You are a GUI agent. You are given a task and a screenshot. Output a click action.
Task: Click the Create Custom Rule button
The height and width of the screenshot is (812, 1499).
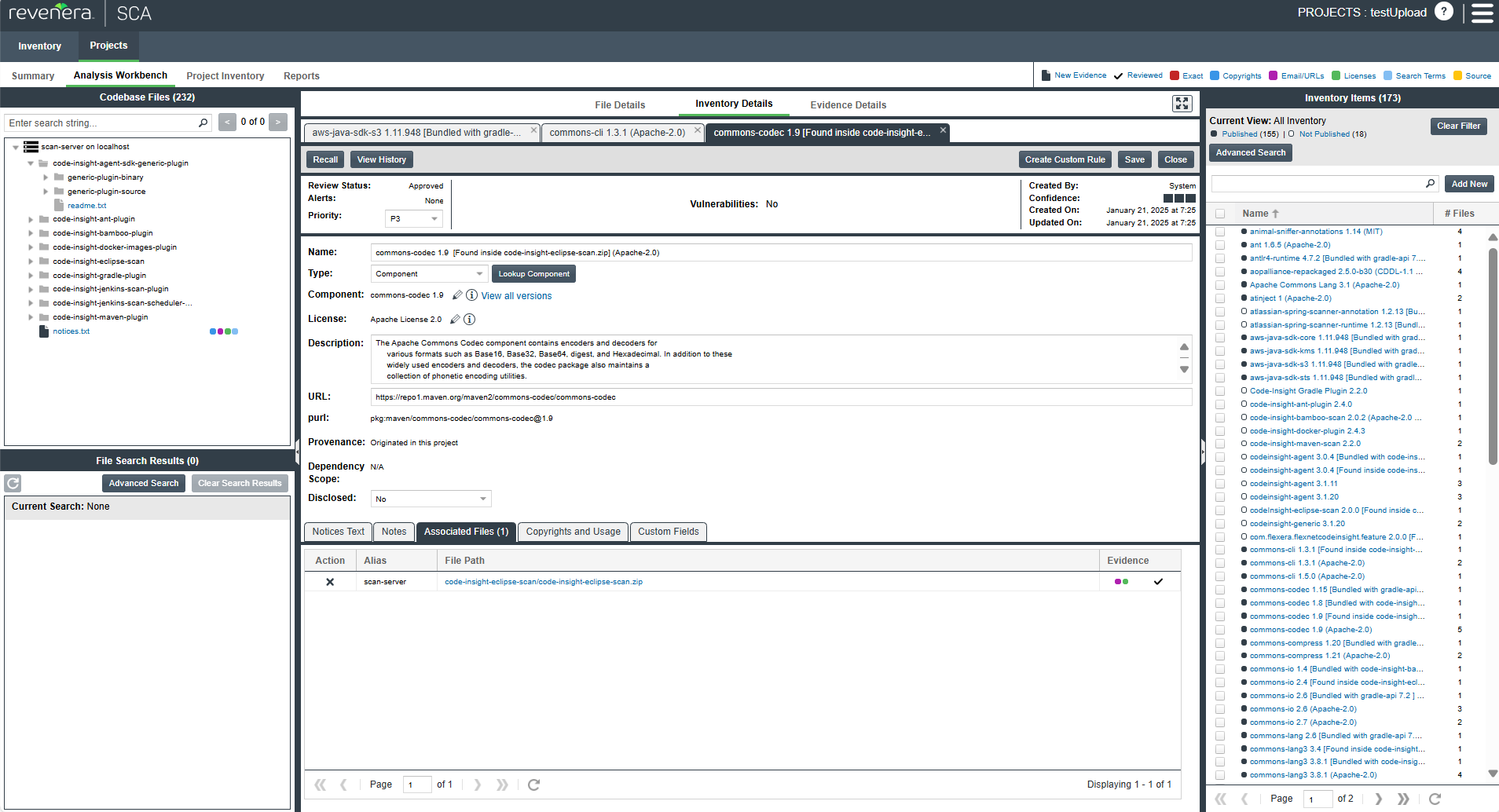[x=1065, y=159]
